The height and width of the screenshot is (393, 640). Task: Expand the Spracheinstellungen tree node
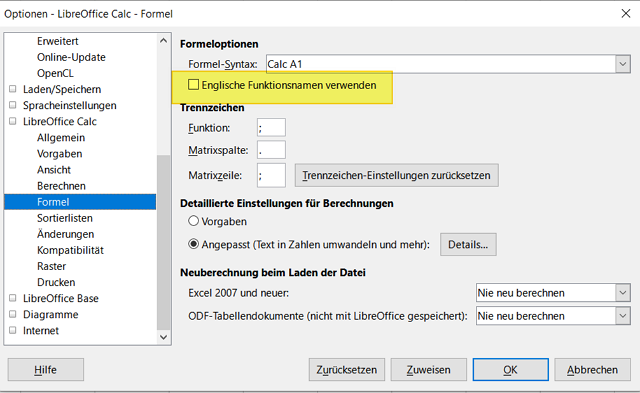13,105
